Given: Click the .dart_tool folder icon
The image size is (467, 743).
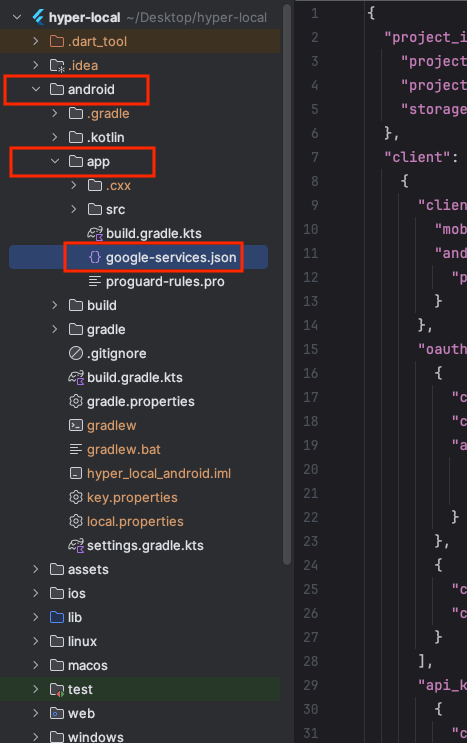Looking at the screenshot, I should [57, 41].
